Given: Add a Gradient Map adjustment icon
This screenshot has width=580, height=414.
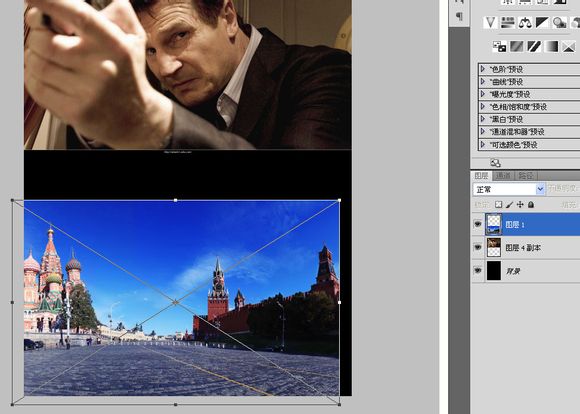Looking at the screenshot, I should (x=552, y=47).
